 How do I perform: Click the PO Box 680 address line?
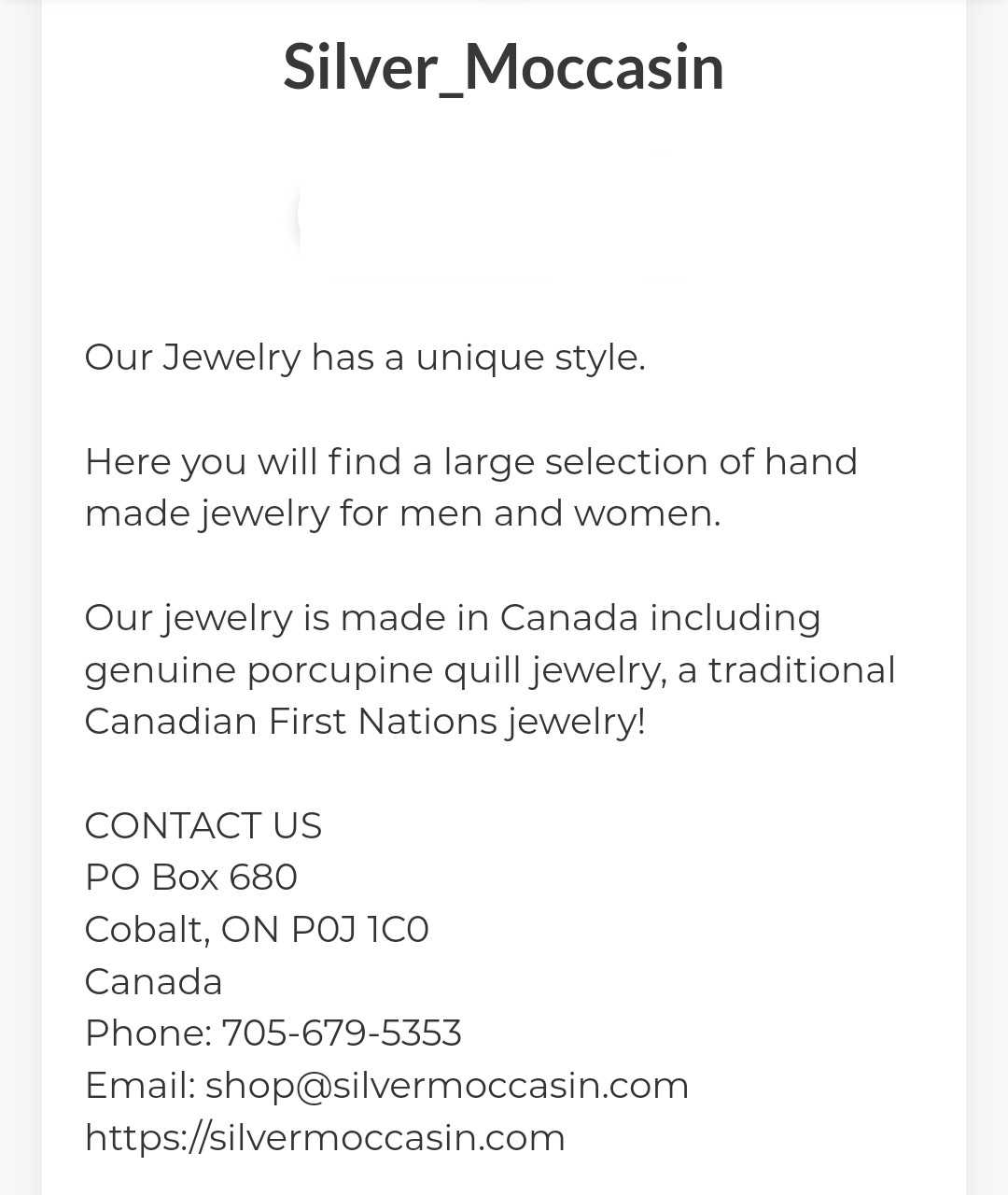pyautogui.click(x=190, y=878)
